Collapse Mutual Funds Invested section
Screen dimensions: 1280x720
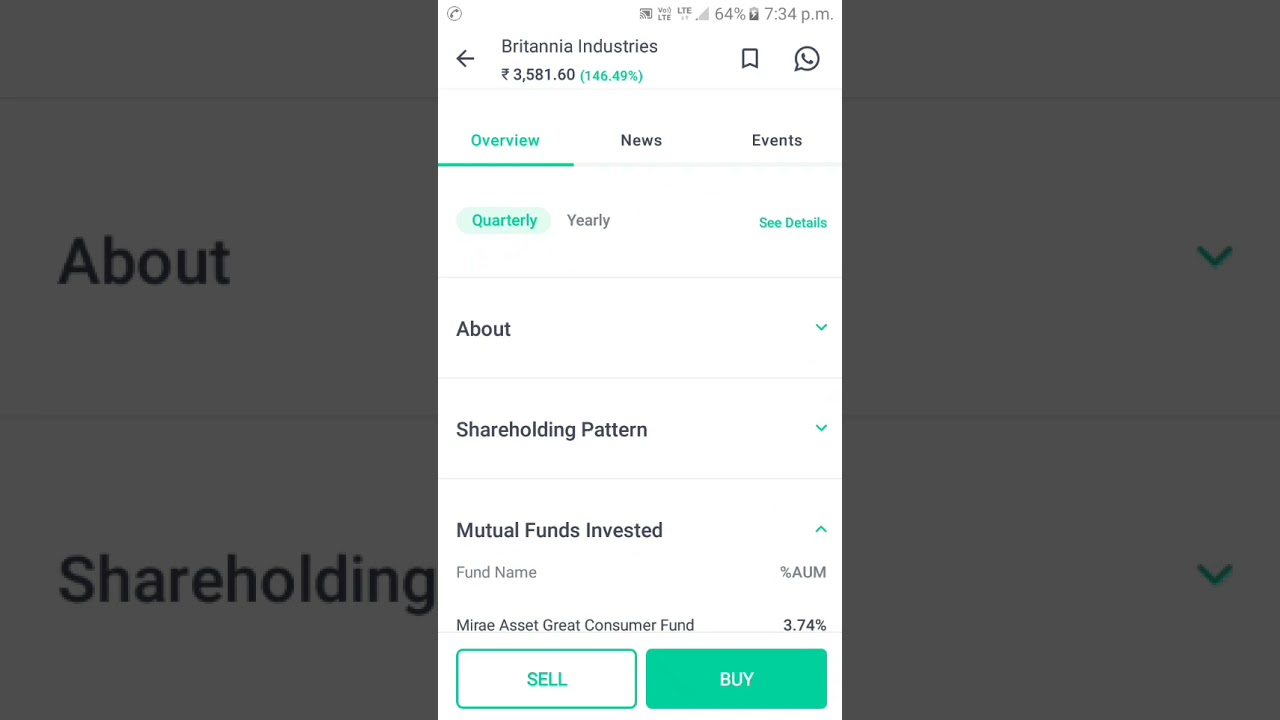(x=821, y=529)
